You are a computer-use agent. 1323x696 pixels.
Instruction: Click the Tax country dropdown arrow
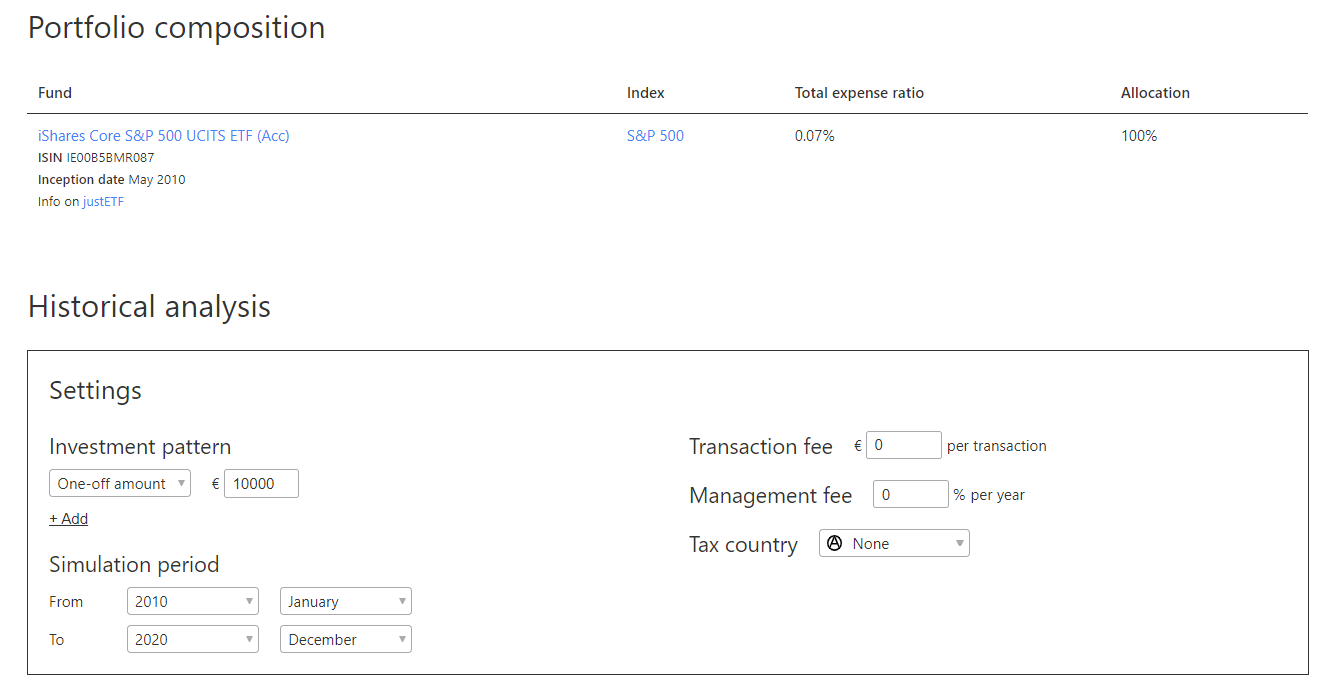[x=960, y=544]
